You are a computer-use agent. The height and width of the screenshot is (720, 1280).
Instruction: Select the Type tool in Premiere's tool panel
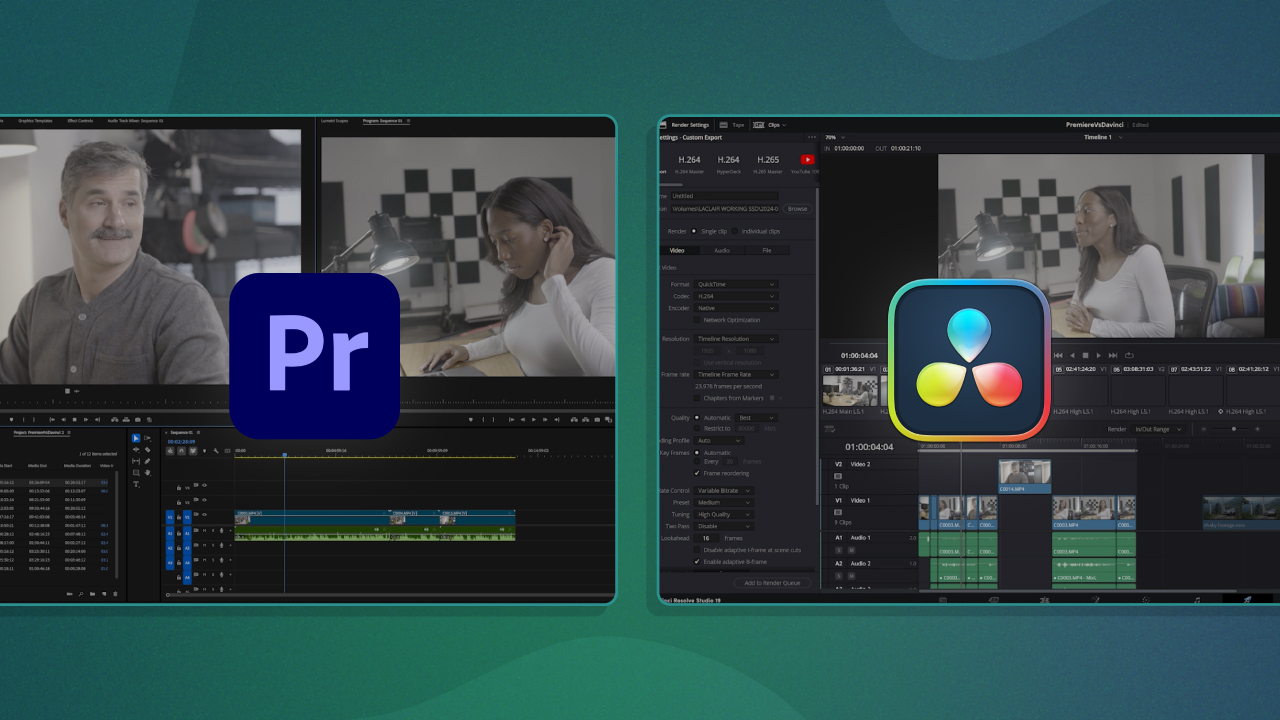(x=136, y=484)
